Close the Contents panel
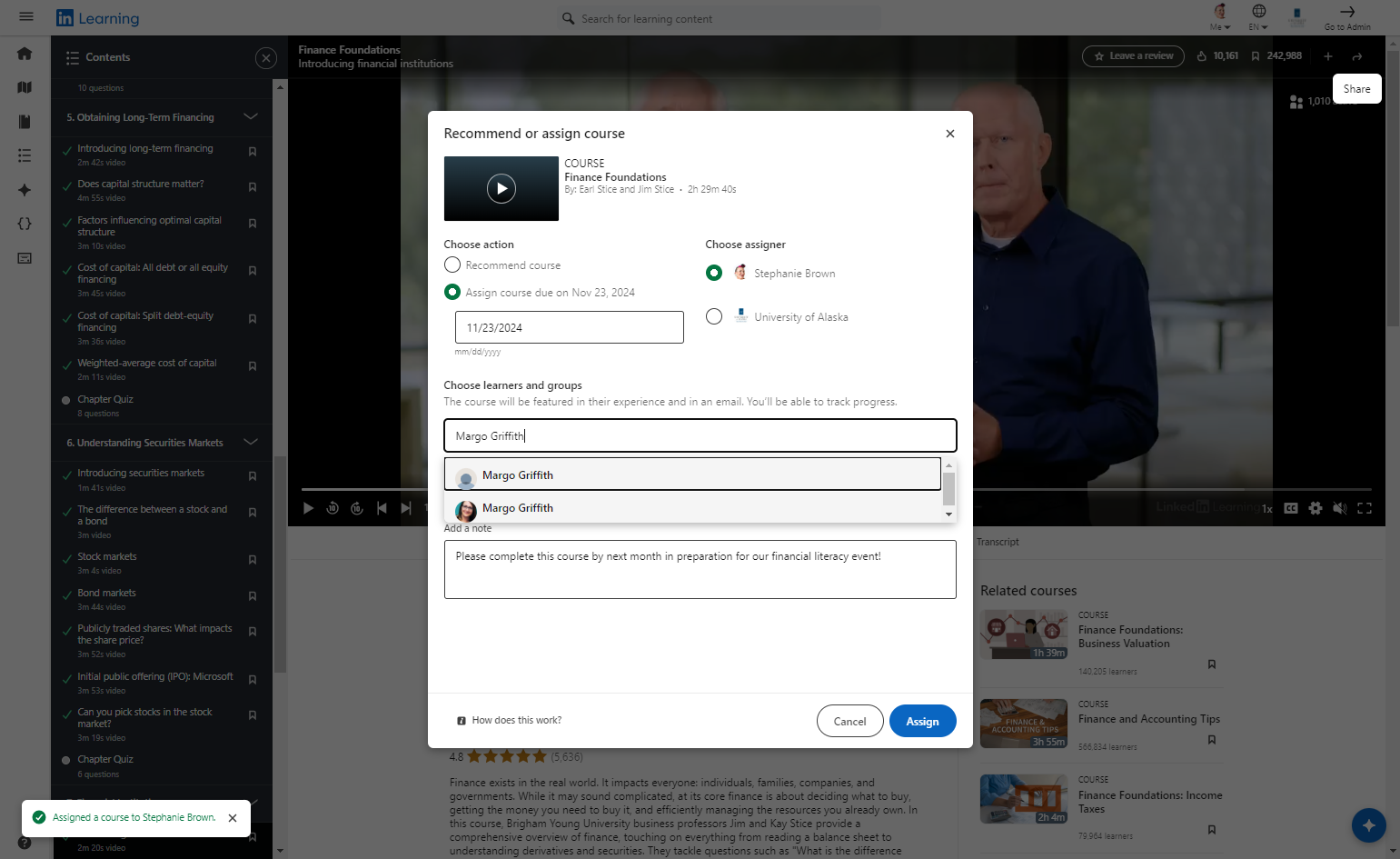 (x=265, y=58)
